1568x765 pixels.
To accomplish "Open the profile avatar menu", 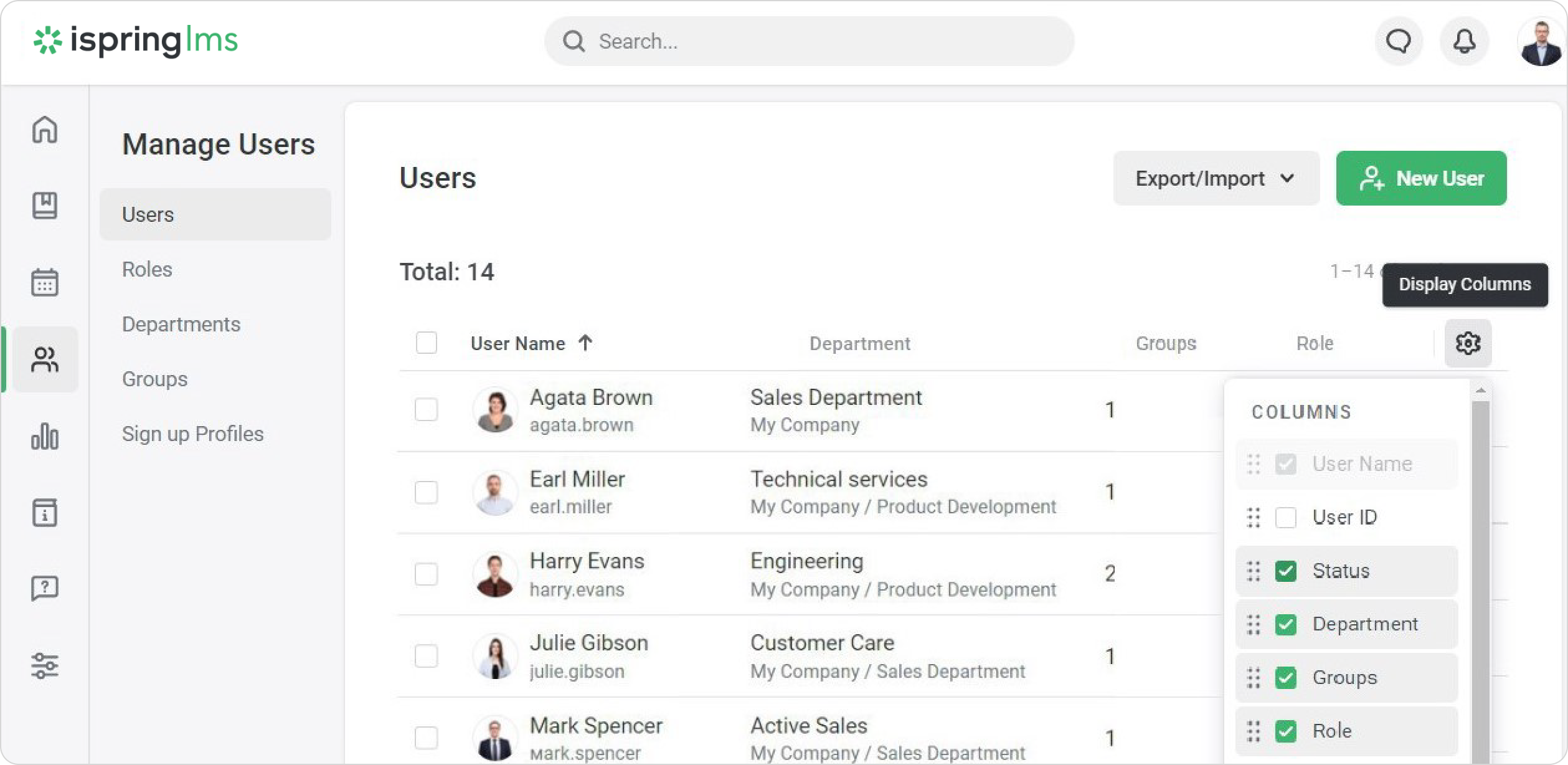I will (x=1541, y=42).
